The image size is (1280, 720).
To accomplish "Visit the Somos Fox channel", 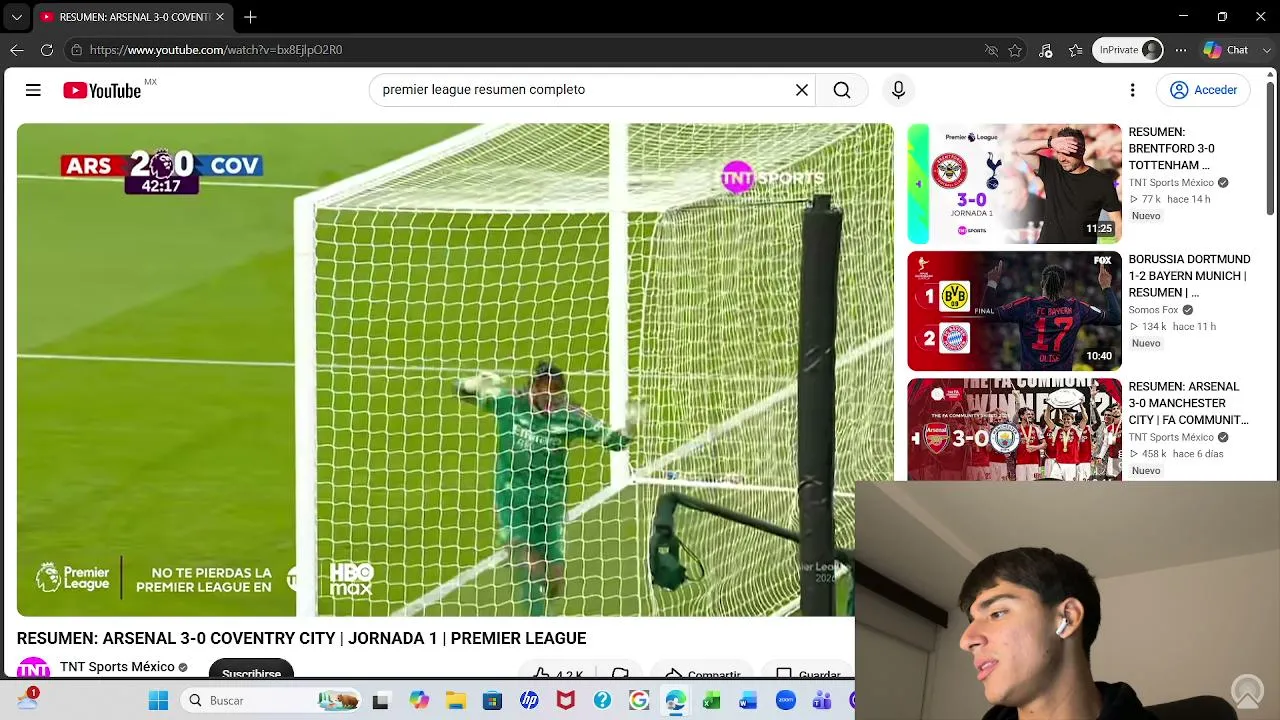I will coord(1153,310).
